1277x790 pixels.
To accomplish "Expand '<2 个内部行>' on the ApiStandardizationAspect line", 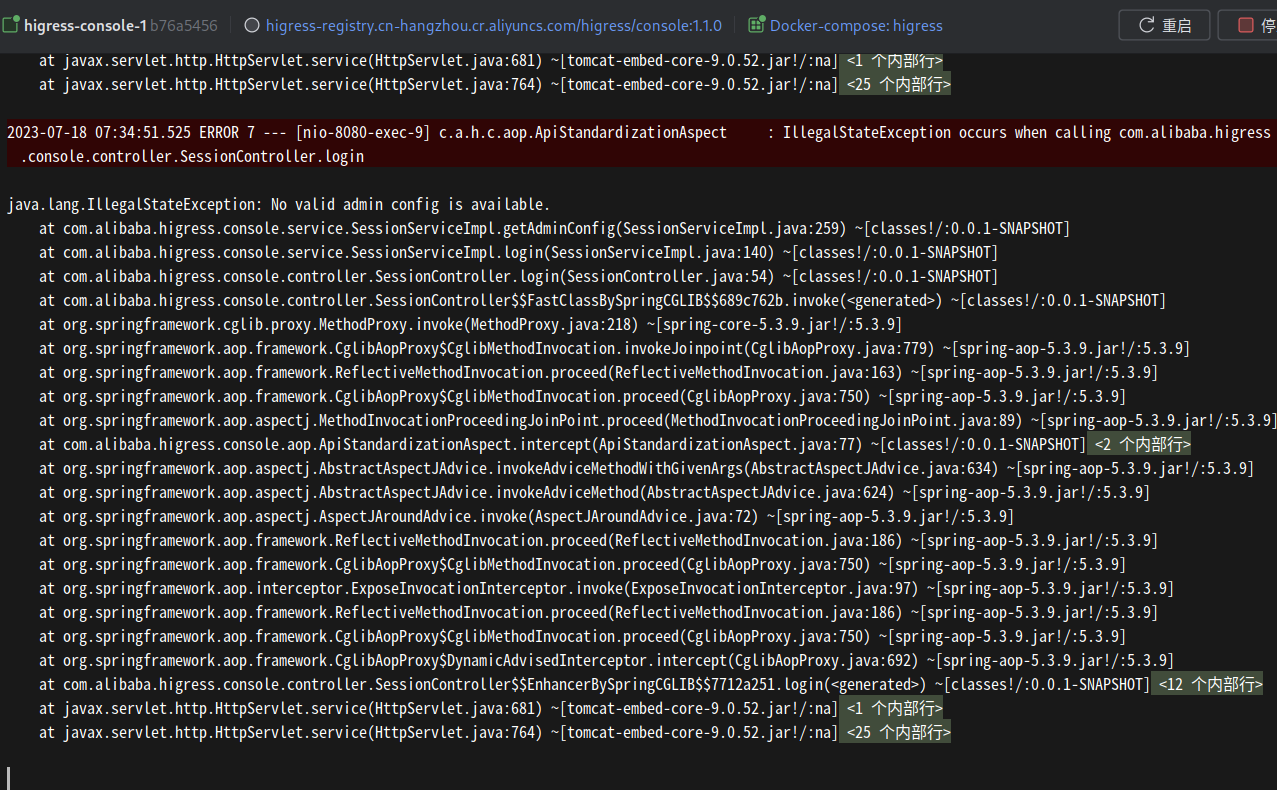I will coord(1139,443).
